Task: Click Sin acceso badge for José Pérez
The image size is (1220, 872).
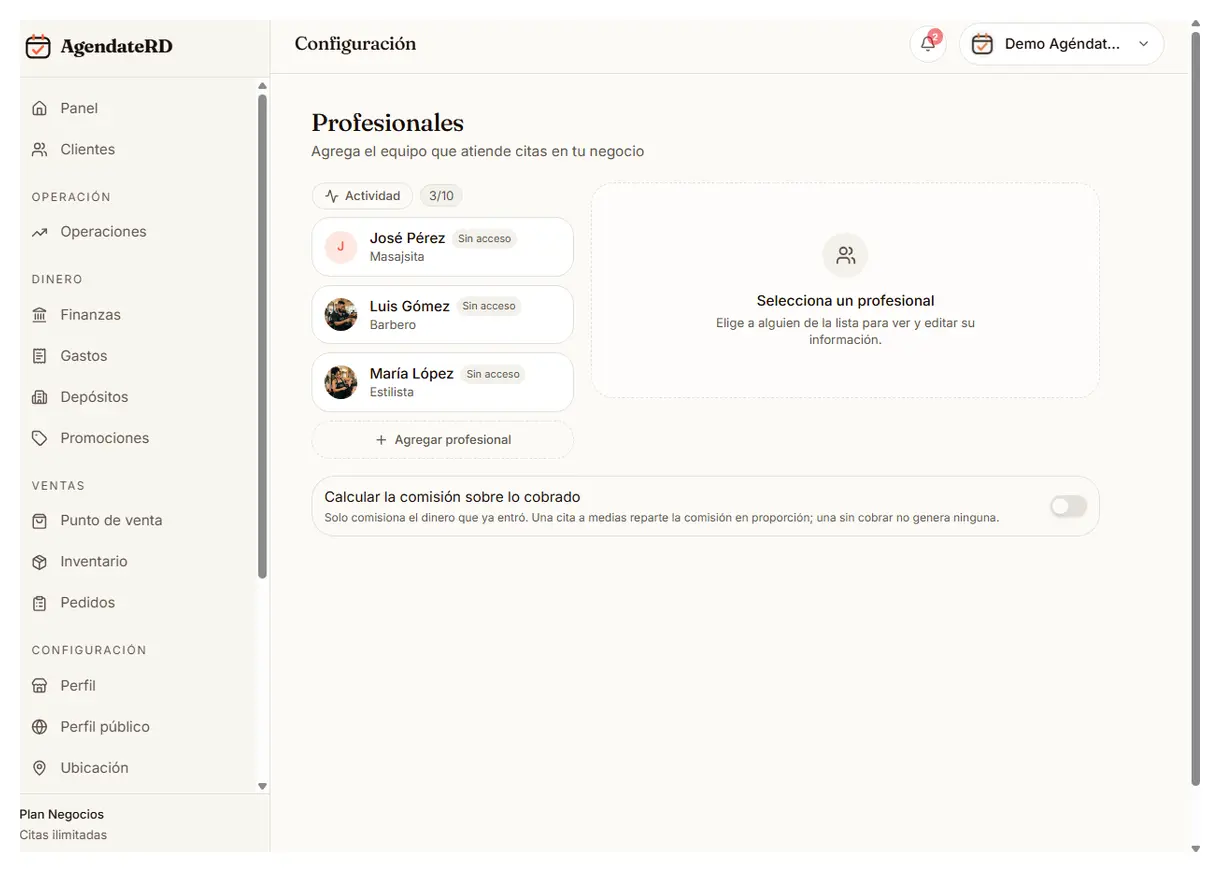Action: (x=485, y=239)
